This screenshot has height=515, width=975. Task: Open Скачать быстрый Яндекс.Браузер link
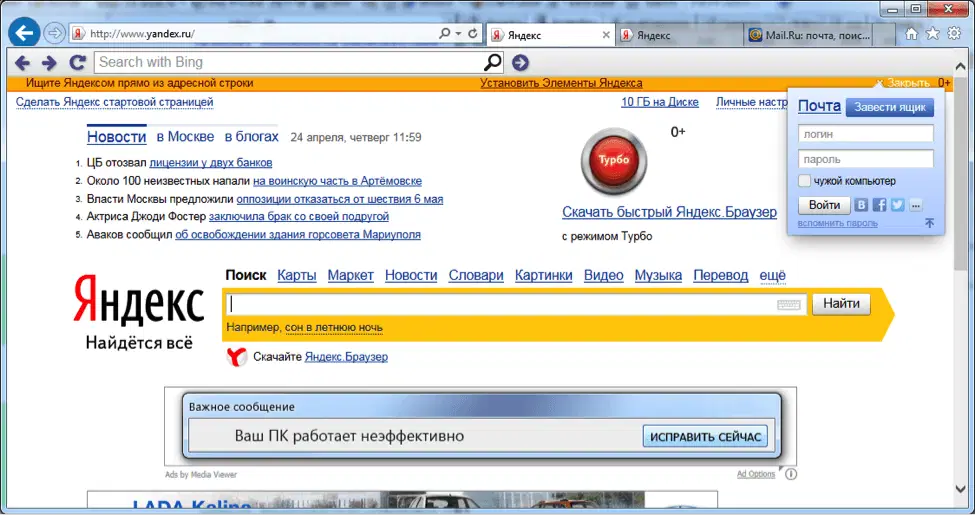pyautogui.click(x=669, y=212)
